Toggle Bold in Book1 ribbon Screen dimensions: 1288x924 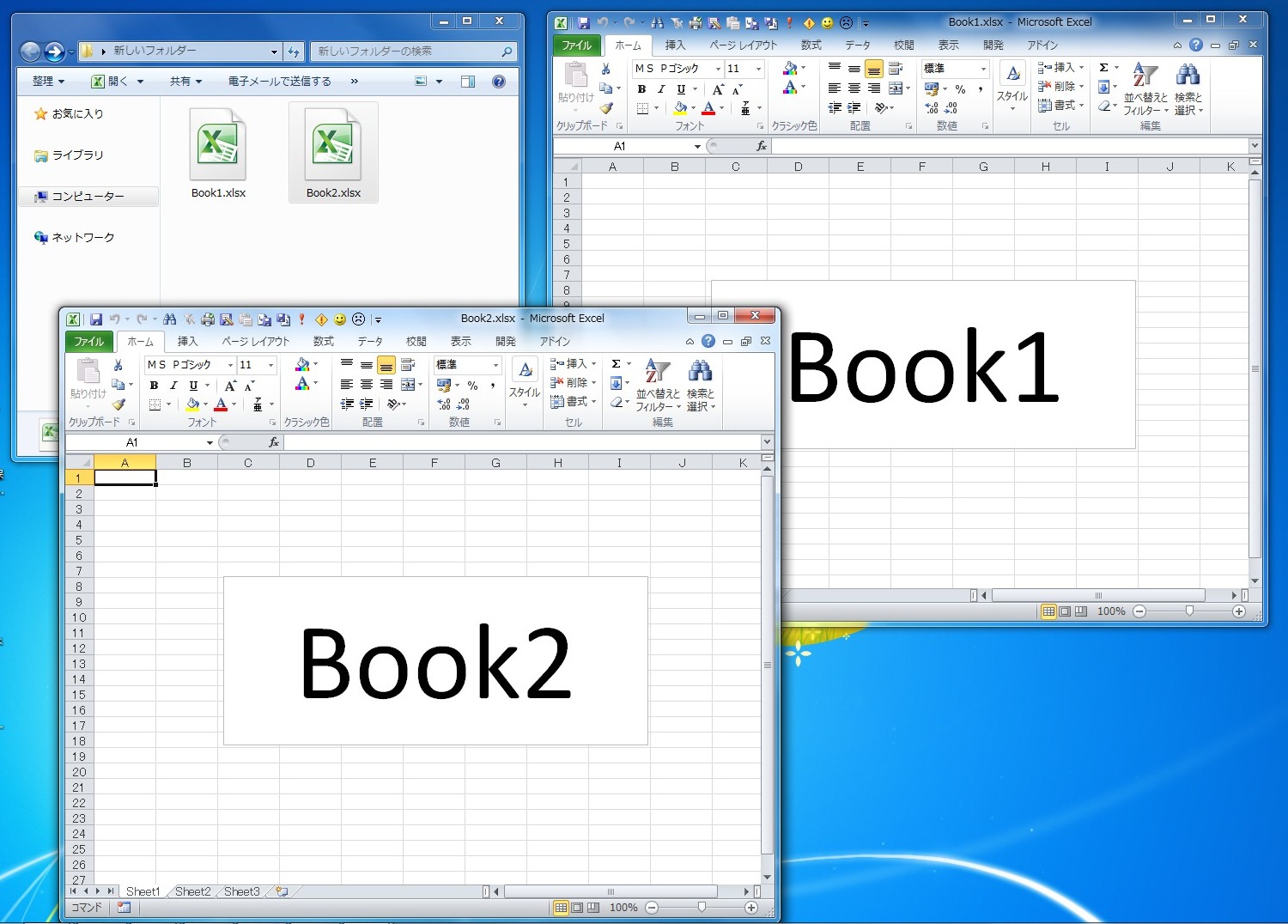[x=641, y=89]
